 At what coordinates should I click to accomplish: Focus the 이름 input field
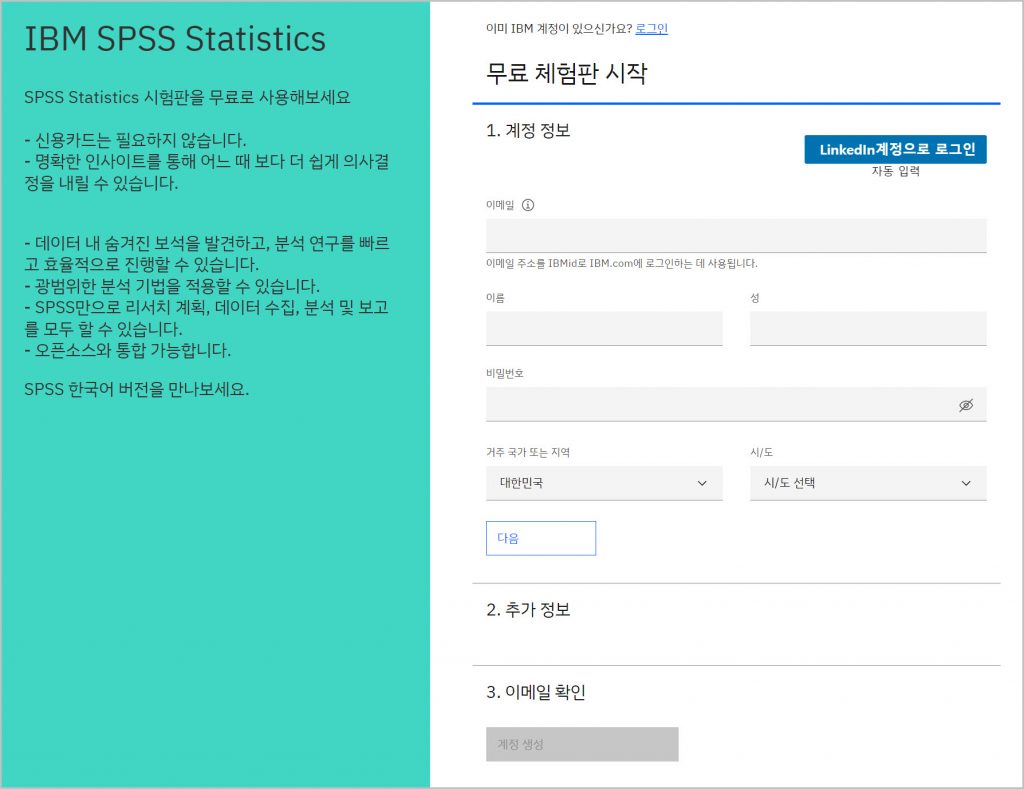604,329
